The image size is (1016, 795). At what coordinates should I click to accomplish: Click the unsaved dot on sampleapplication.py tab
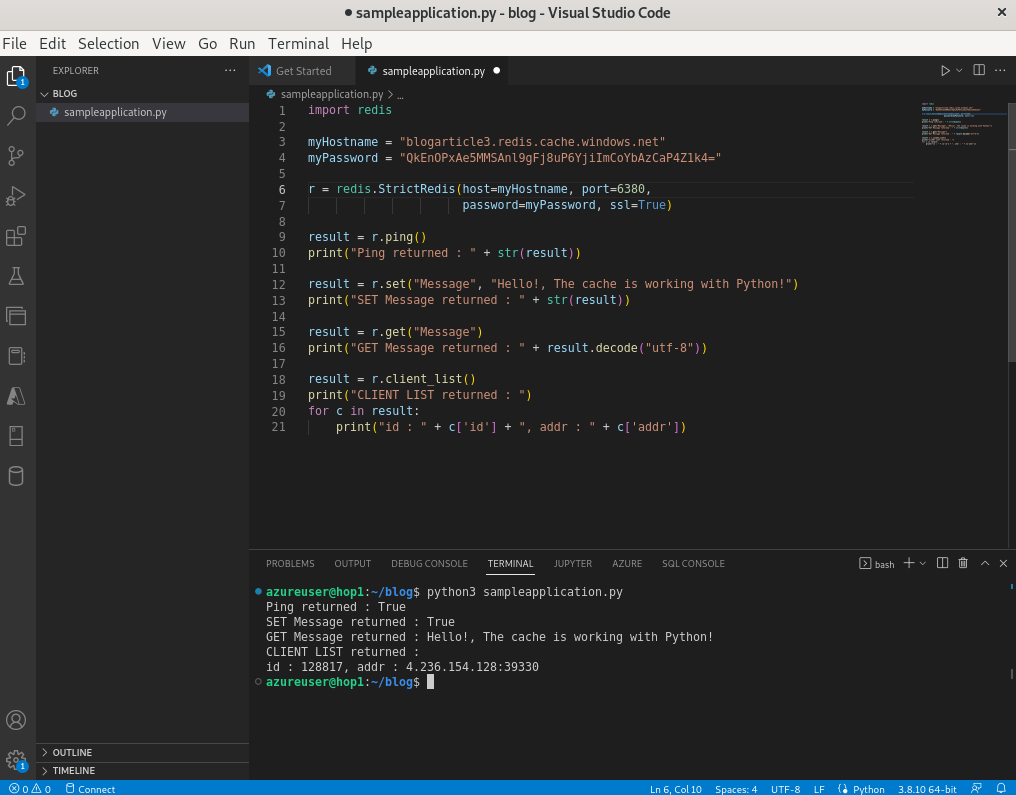[496, 71]
